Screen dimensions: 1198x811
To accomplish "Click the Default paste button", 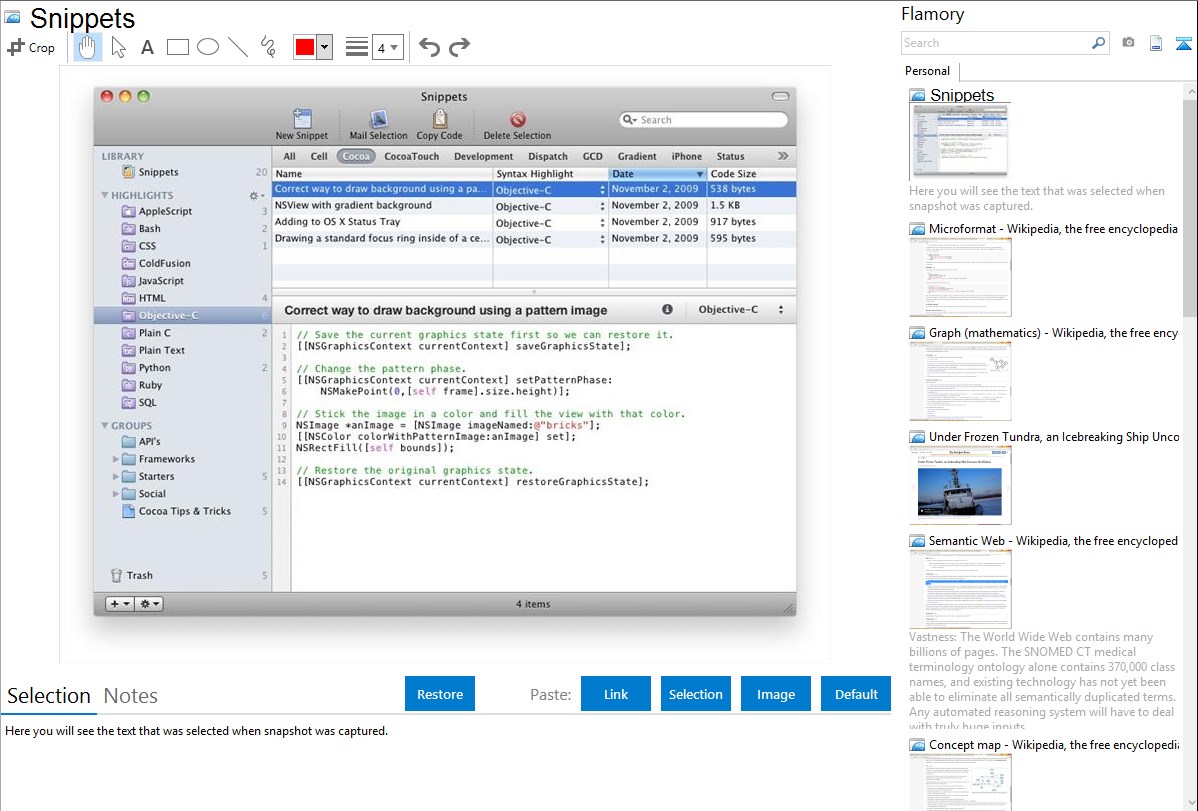I will (856, 694).
